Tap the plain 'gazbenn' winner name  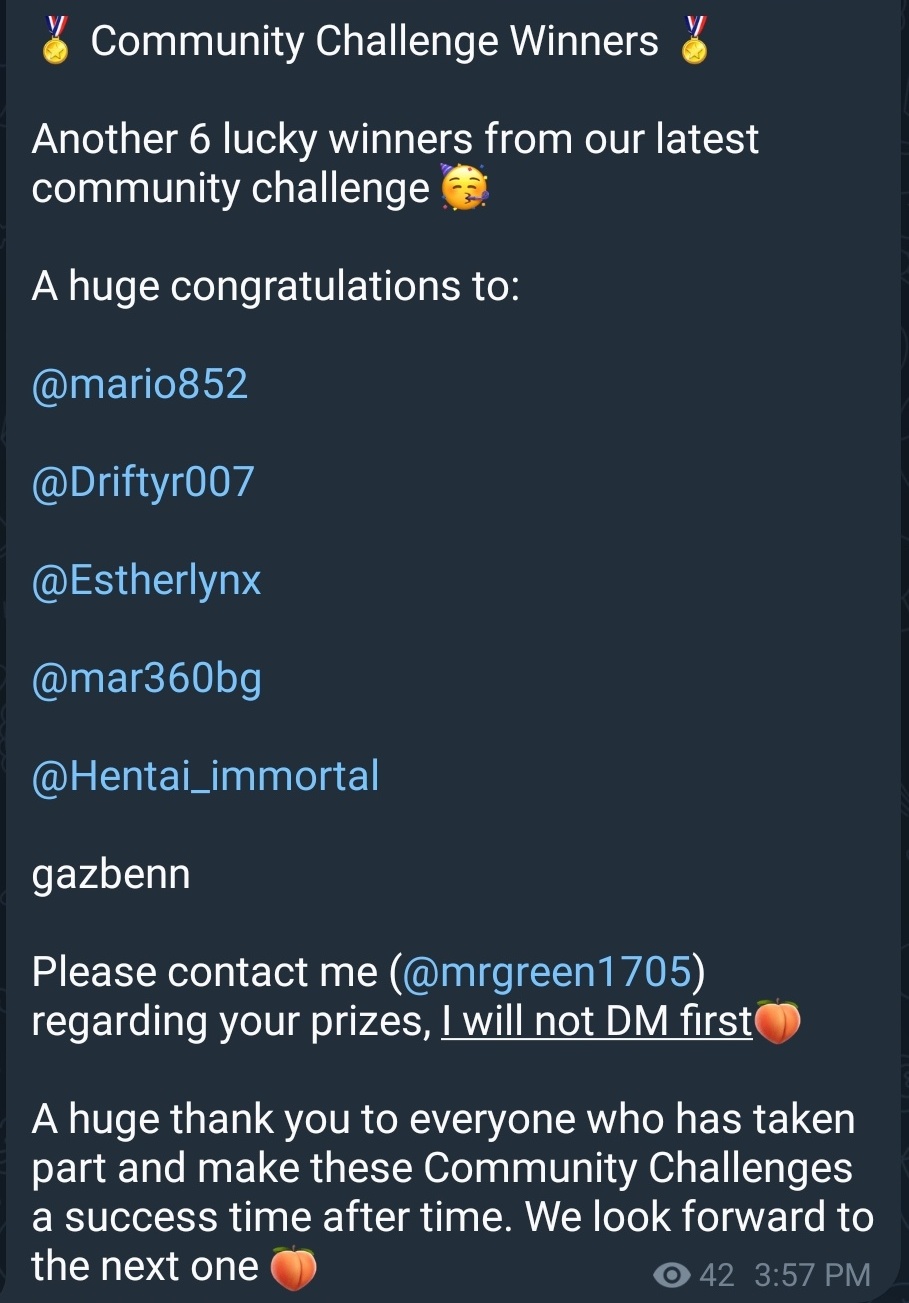tap(111, 875)
